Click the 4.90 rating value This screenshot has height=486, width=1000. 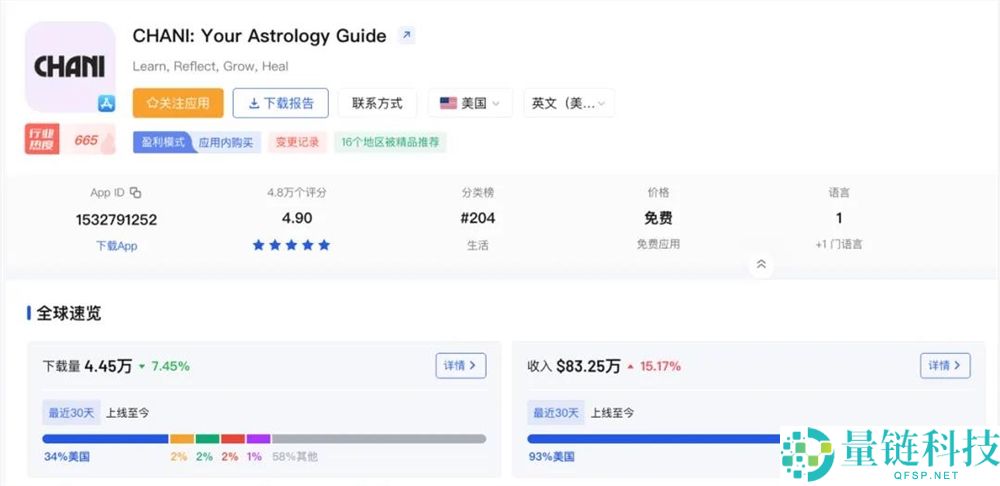(297, 218)
